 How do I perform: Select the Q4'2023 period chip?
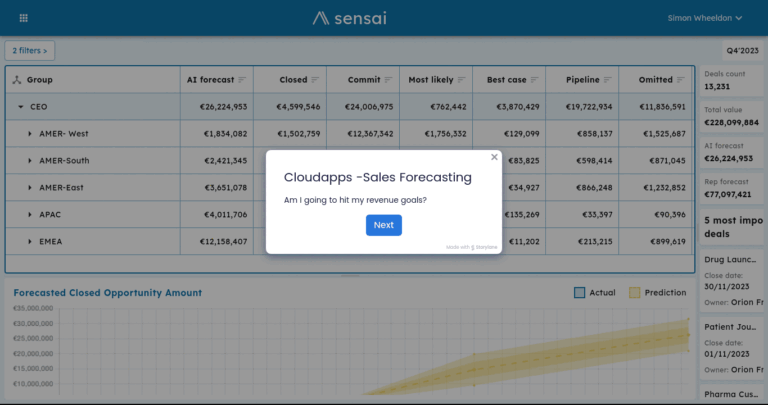743,50
